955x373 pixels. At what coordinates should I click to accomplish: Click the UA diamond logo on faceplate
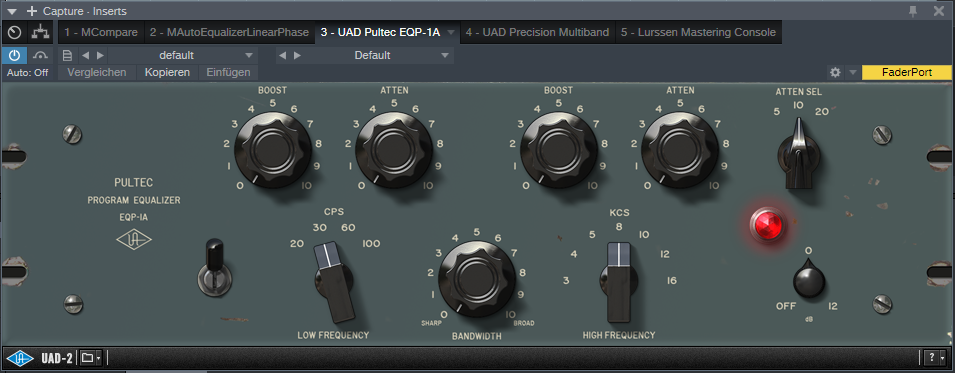click(134, 240)
